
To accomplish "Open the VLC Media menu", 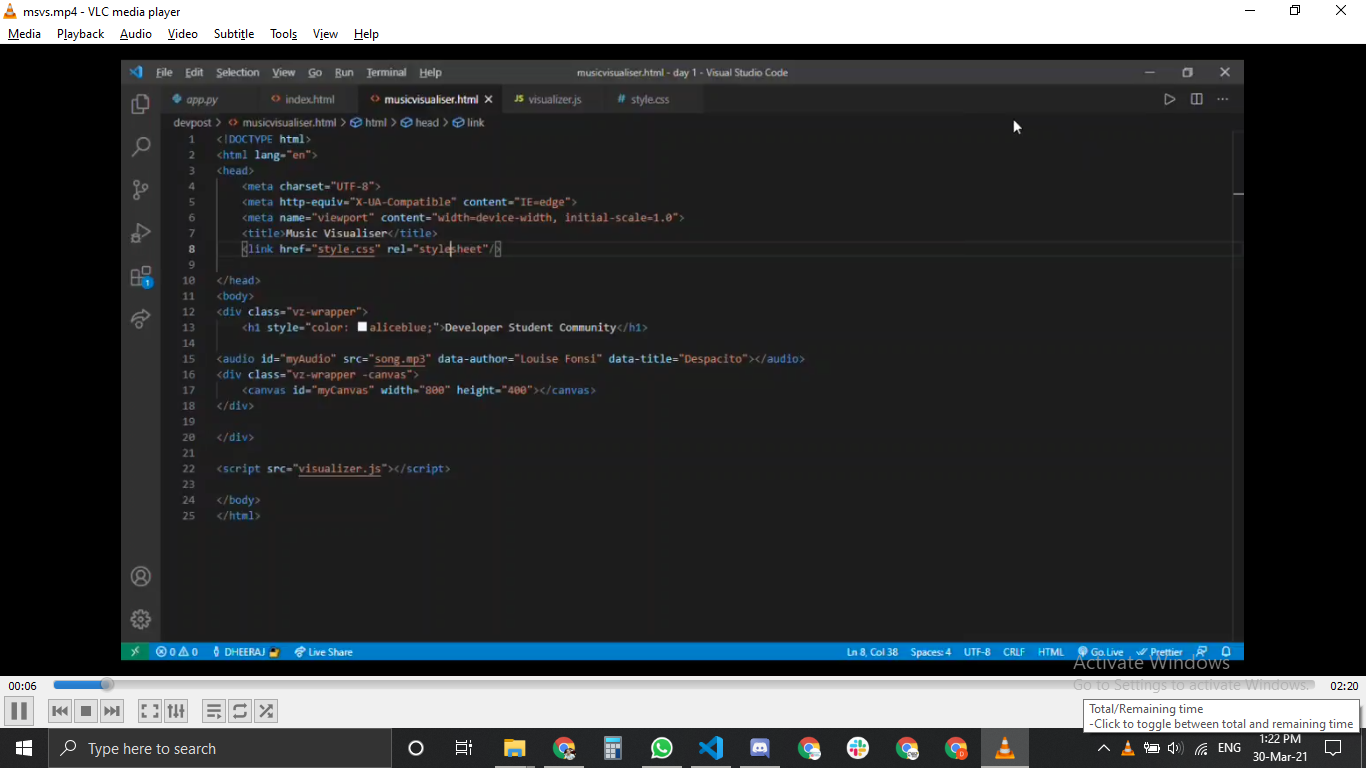I will [x=24, y=34].
